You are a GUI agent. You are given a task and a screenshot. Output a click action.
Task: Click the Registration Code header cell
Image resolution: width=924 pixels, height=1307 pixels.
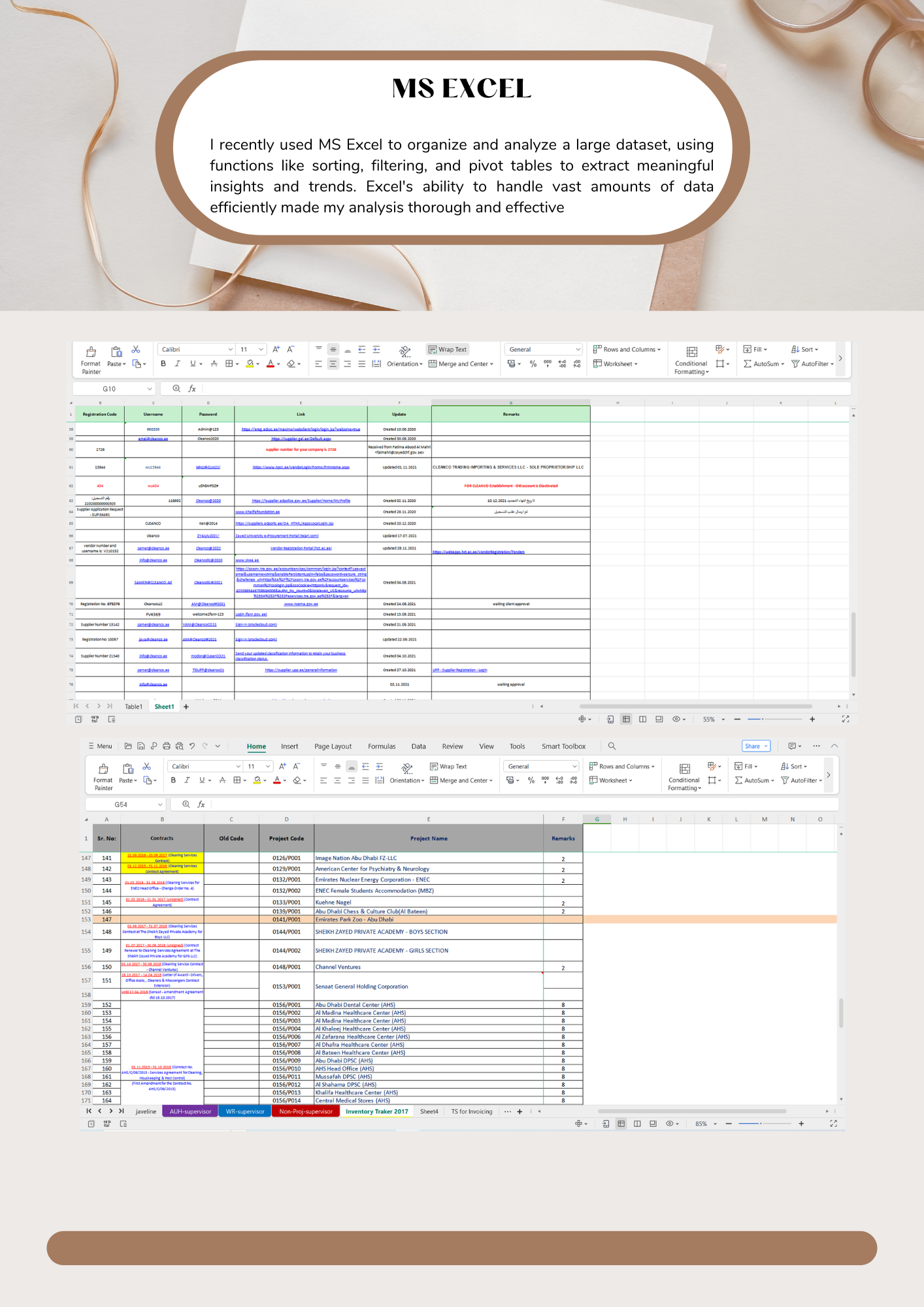100,414
